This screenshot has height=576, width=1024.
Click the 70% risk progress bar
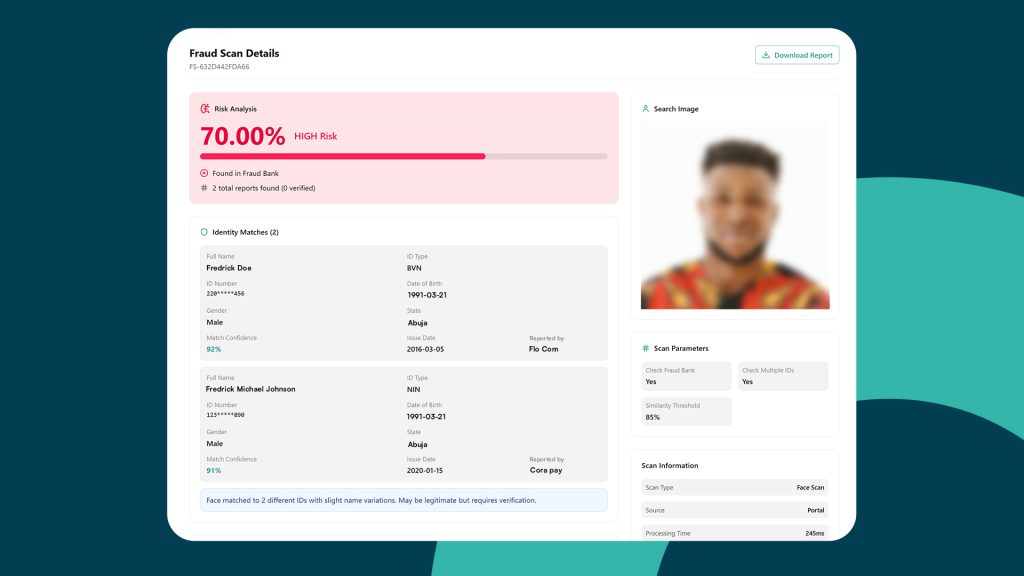pos(403,156)
